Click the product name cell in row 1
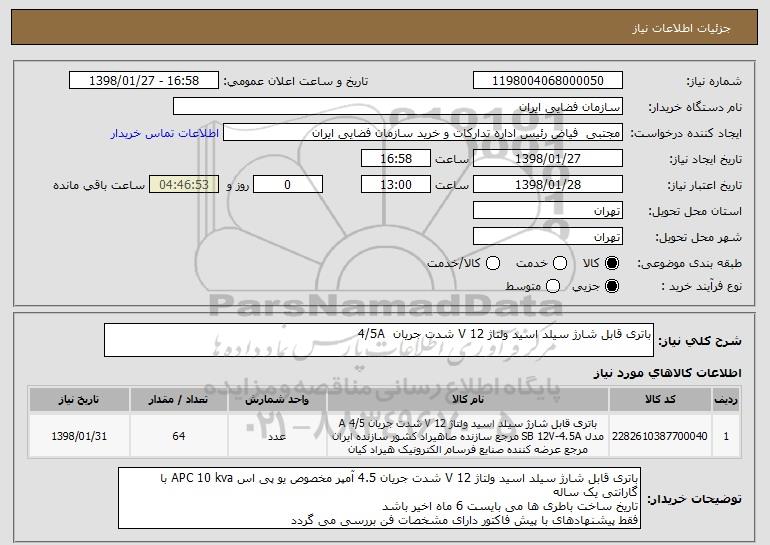Screen dimensions: 770x545 click(x=468, y=436)
